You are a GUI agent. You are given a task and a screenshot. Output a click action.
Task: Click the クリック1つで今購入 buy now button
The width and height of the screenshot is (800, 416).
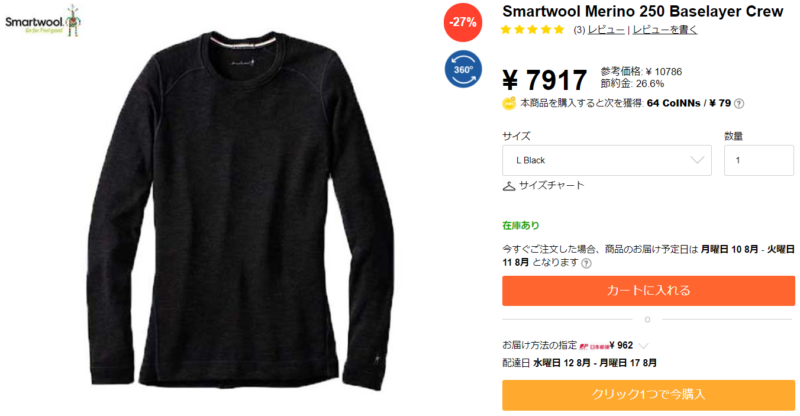pyautogui.click(x=648, y=395)
